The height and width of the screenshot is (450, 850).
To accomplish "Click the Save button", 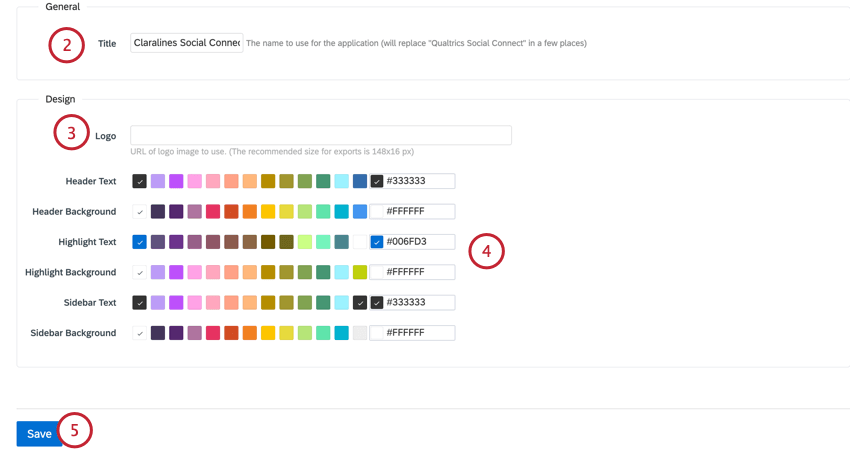I will click(39, 434).
